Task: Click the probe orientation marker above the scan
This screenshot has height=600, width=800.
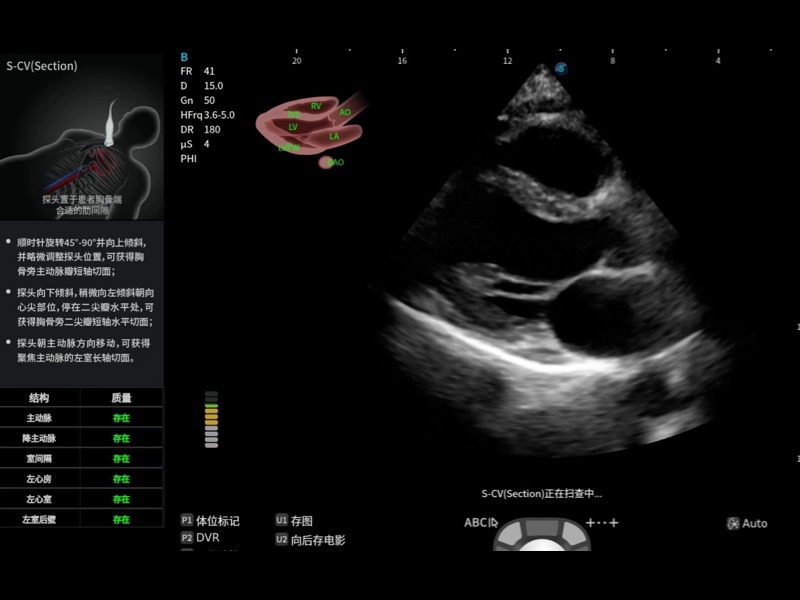Action: [561, 68]
